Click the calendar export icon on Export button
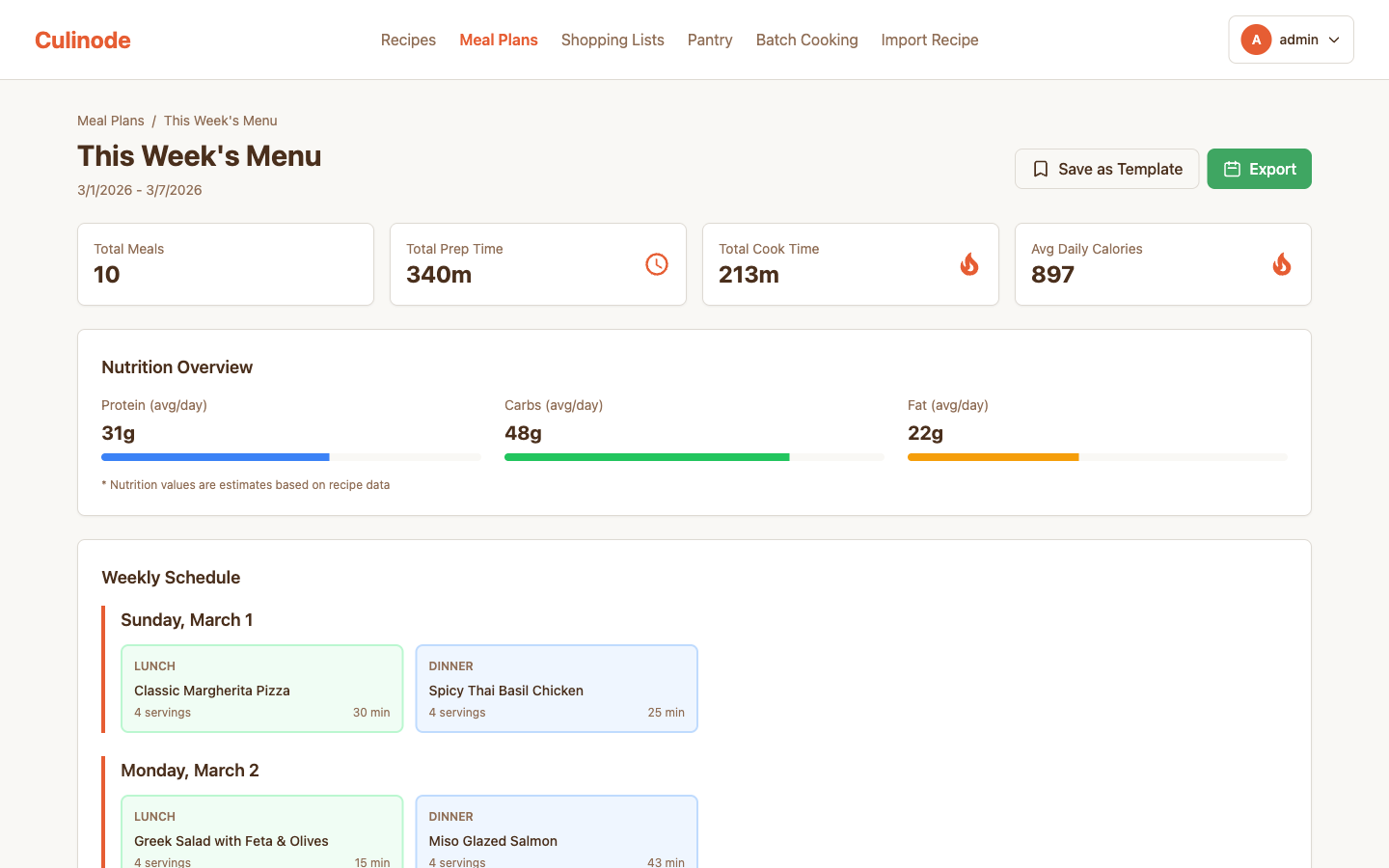Viewport: 1389px width, 868px height. click(x=1232, y=168)
